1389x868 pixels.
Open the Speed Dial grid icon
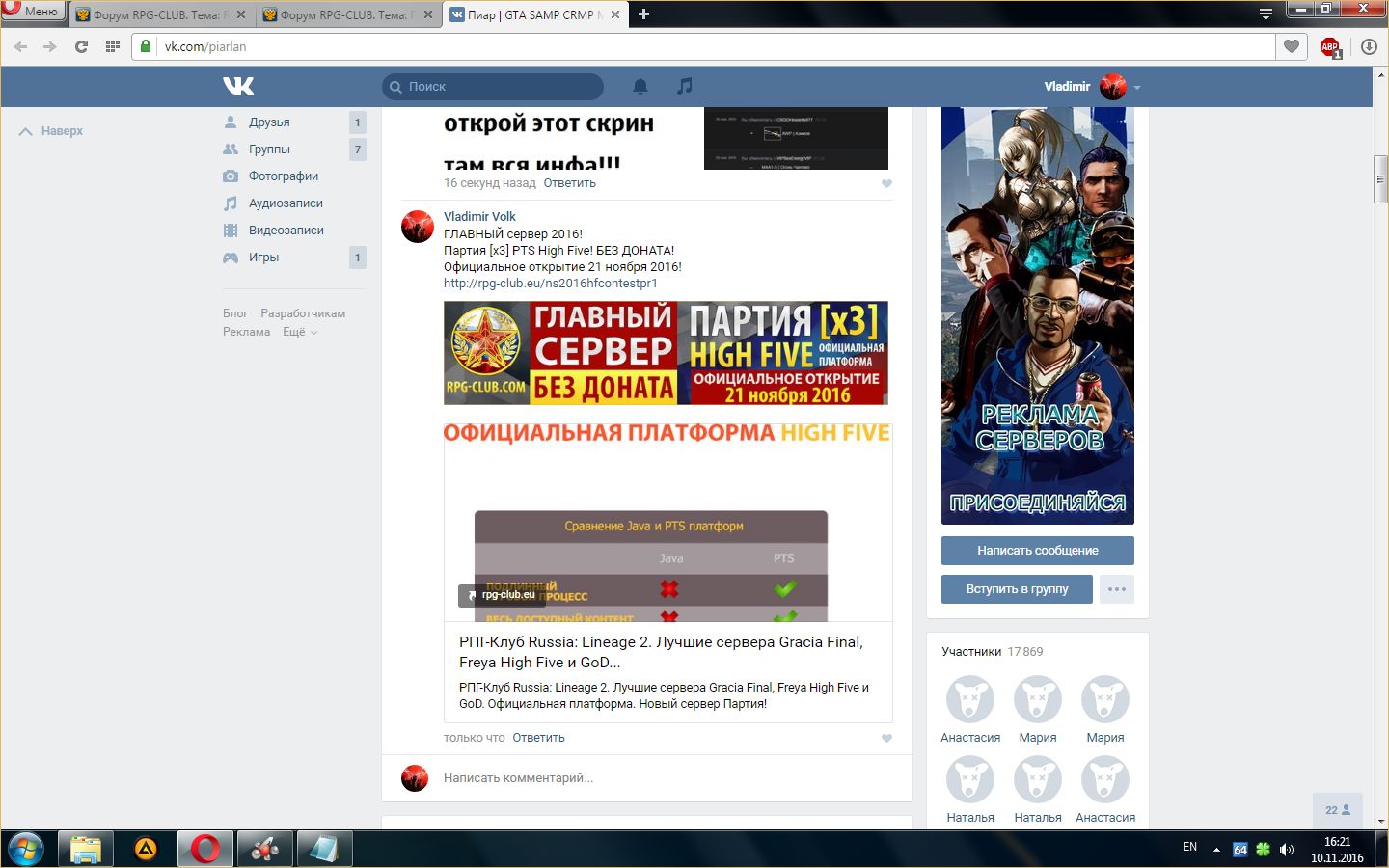pos(112,46)
